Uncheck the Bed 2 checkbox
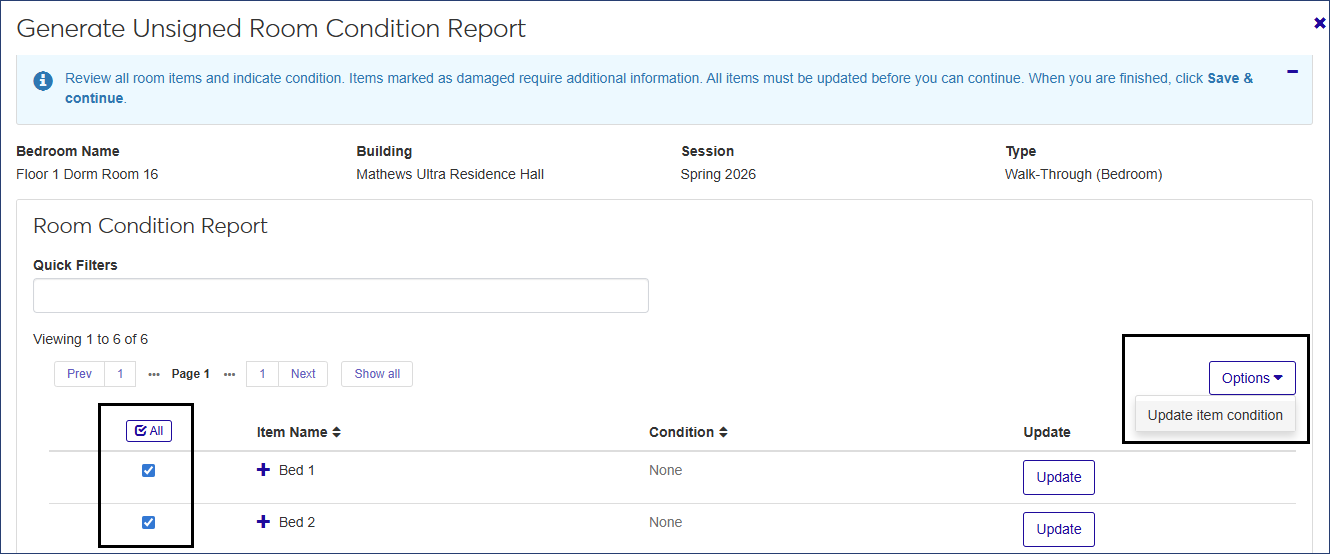The height and width of the screenshot is (554, 1330). pos(149,522)
